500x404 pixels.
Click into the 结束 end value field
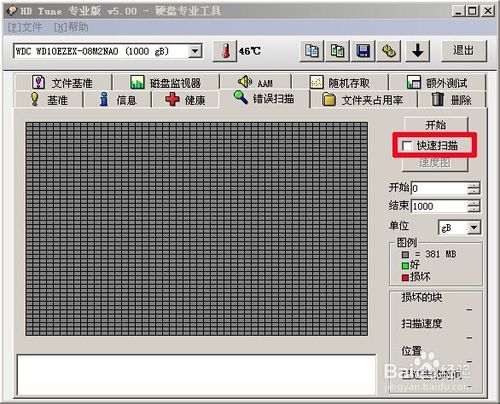click(x=439, y=206)
